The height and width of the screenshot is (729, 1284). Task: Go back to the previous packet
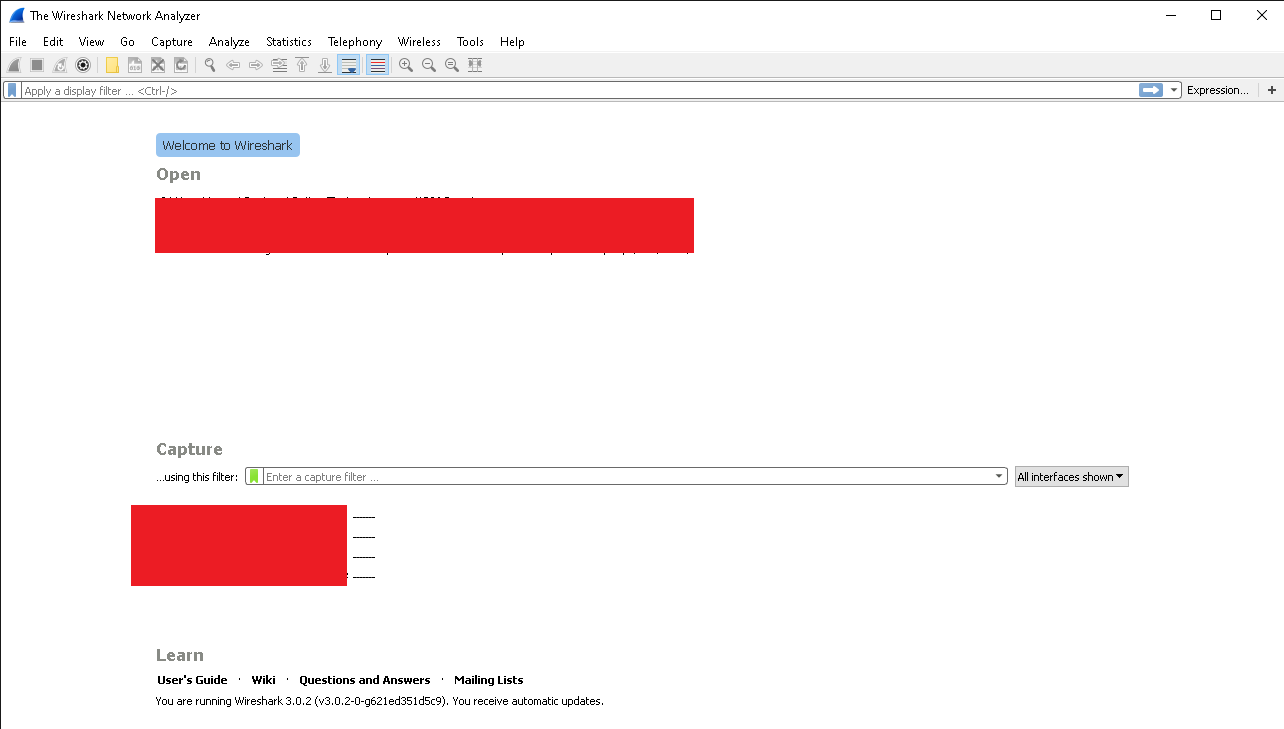click(x=233, y=65)
